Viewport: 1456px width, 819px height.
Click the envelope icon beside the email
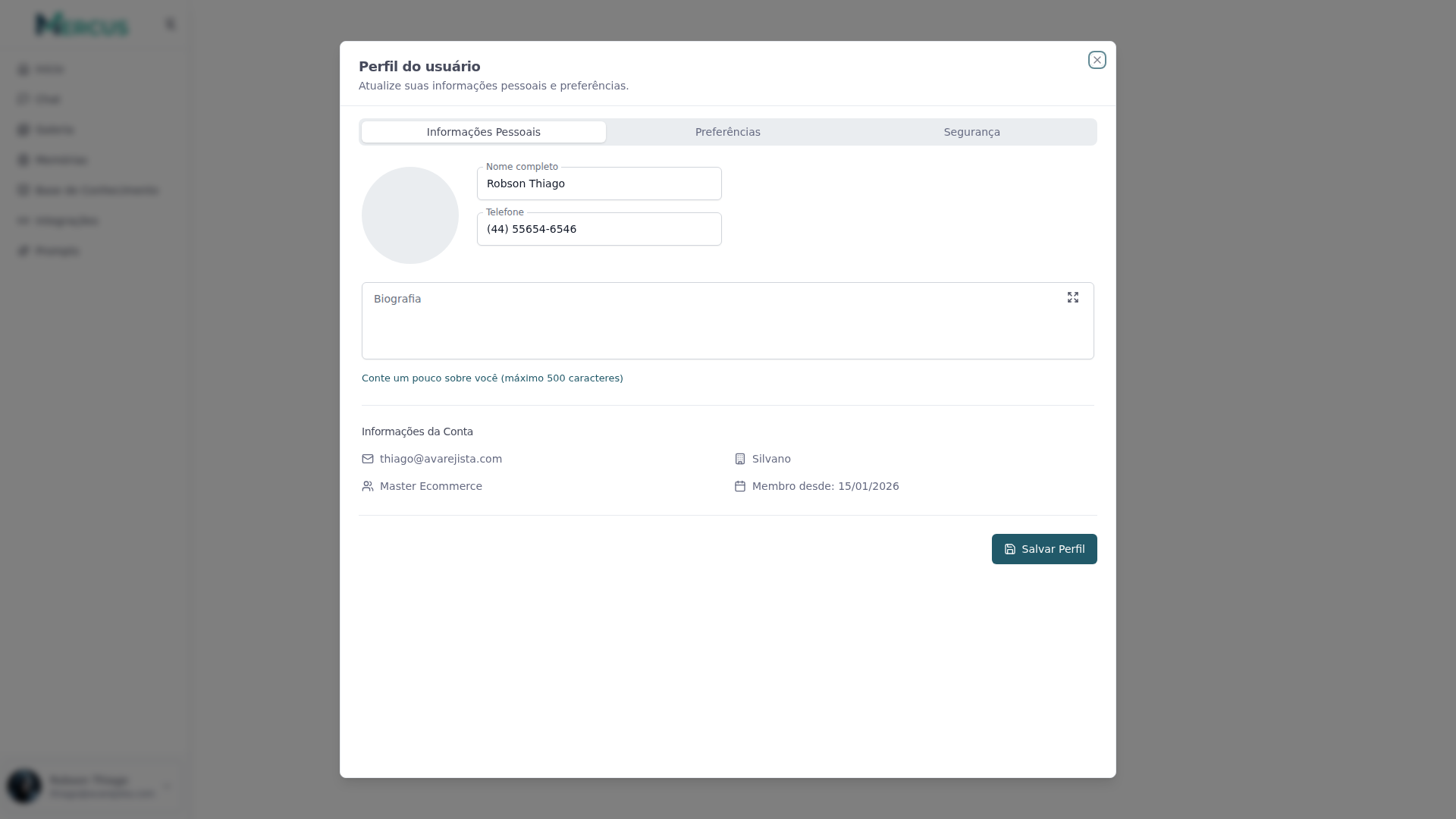368,459
